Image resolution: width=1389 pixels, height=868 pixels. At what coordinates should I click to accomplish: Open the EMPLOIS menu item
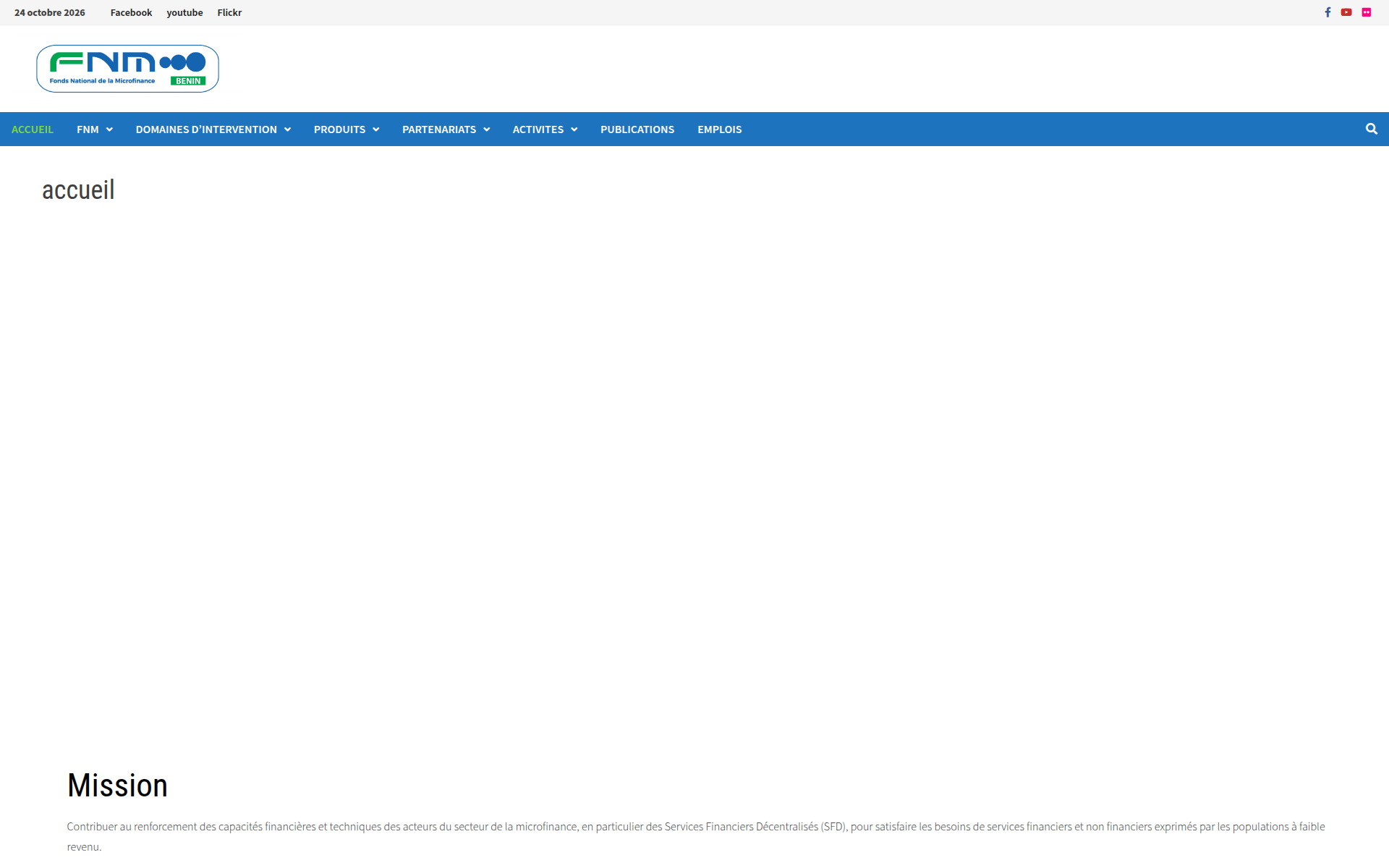tap(719, 129)
